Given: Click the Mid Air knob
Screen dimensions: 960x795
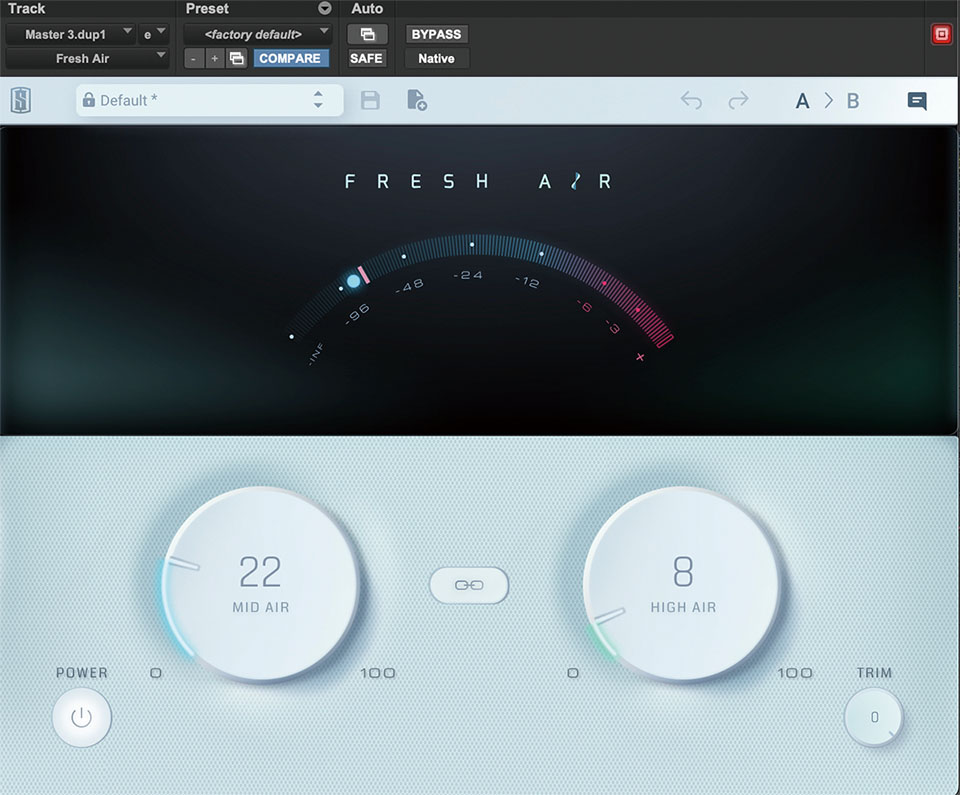Looking at the screenshot, I should pyautogui.click(x=261, y=584).
